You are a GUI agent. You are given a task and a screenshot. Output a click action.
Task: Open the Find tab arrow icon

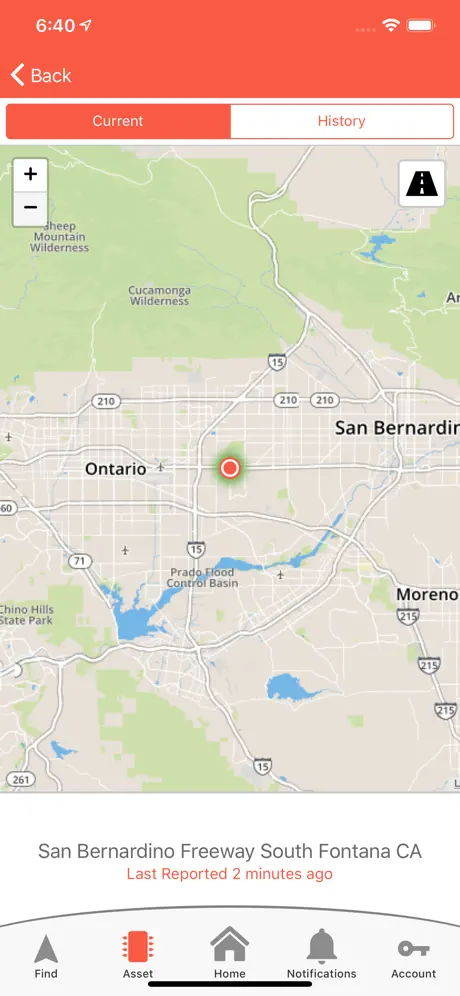coord(46,949)
